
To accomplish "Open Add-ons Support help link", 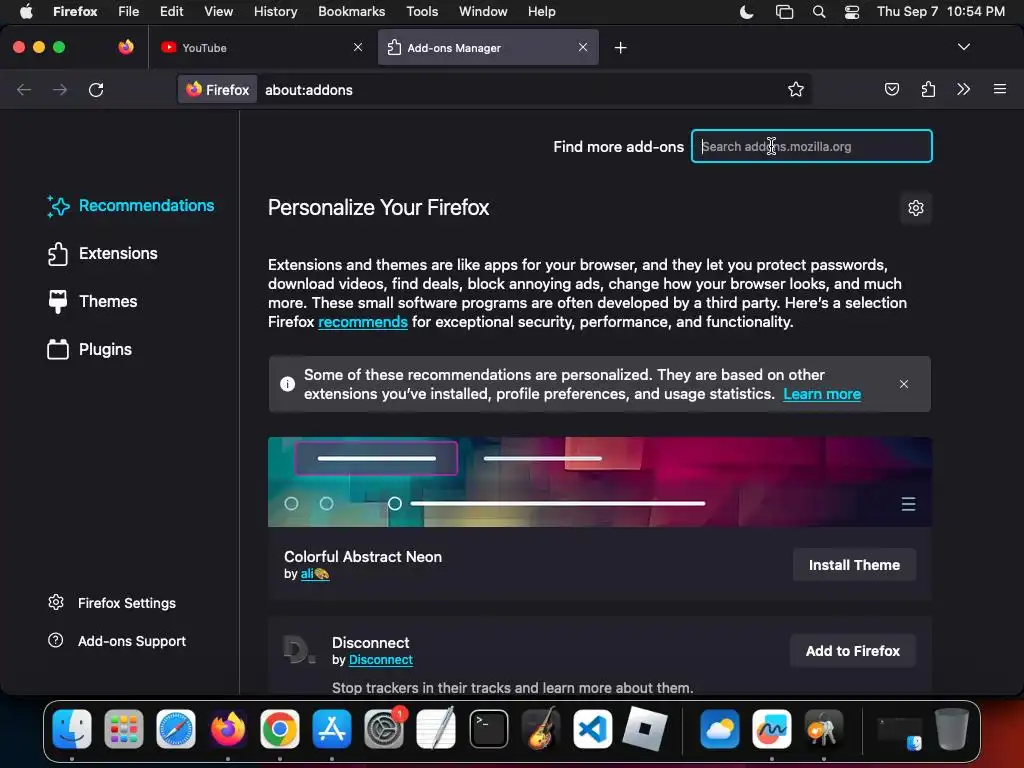I will click(117, 641).
